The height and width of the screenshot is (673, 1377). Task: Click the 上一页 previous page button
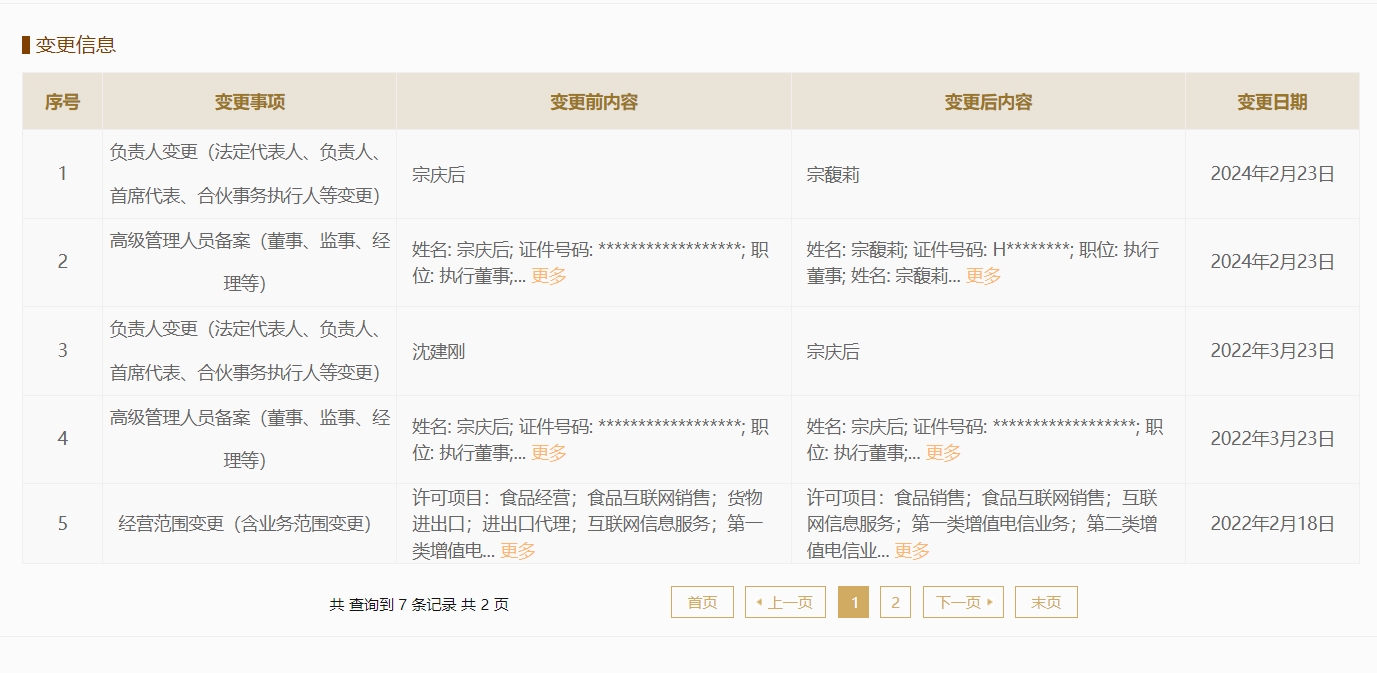[785, 602]
